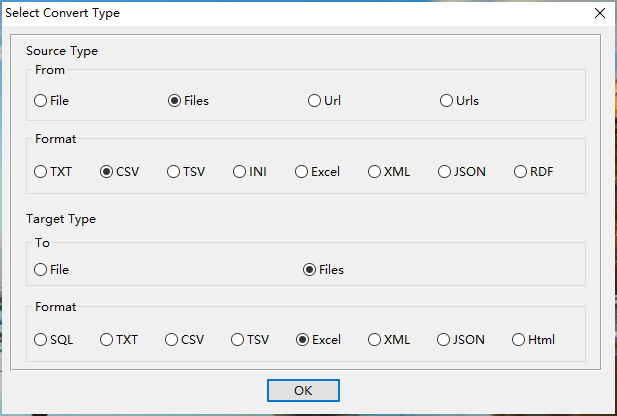Select TXT target format
Screen dimensions: 617x416
(x=106, y=339)
